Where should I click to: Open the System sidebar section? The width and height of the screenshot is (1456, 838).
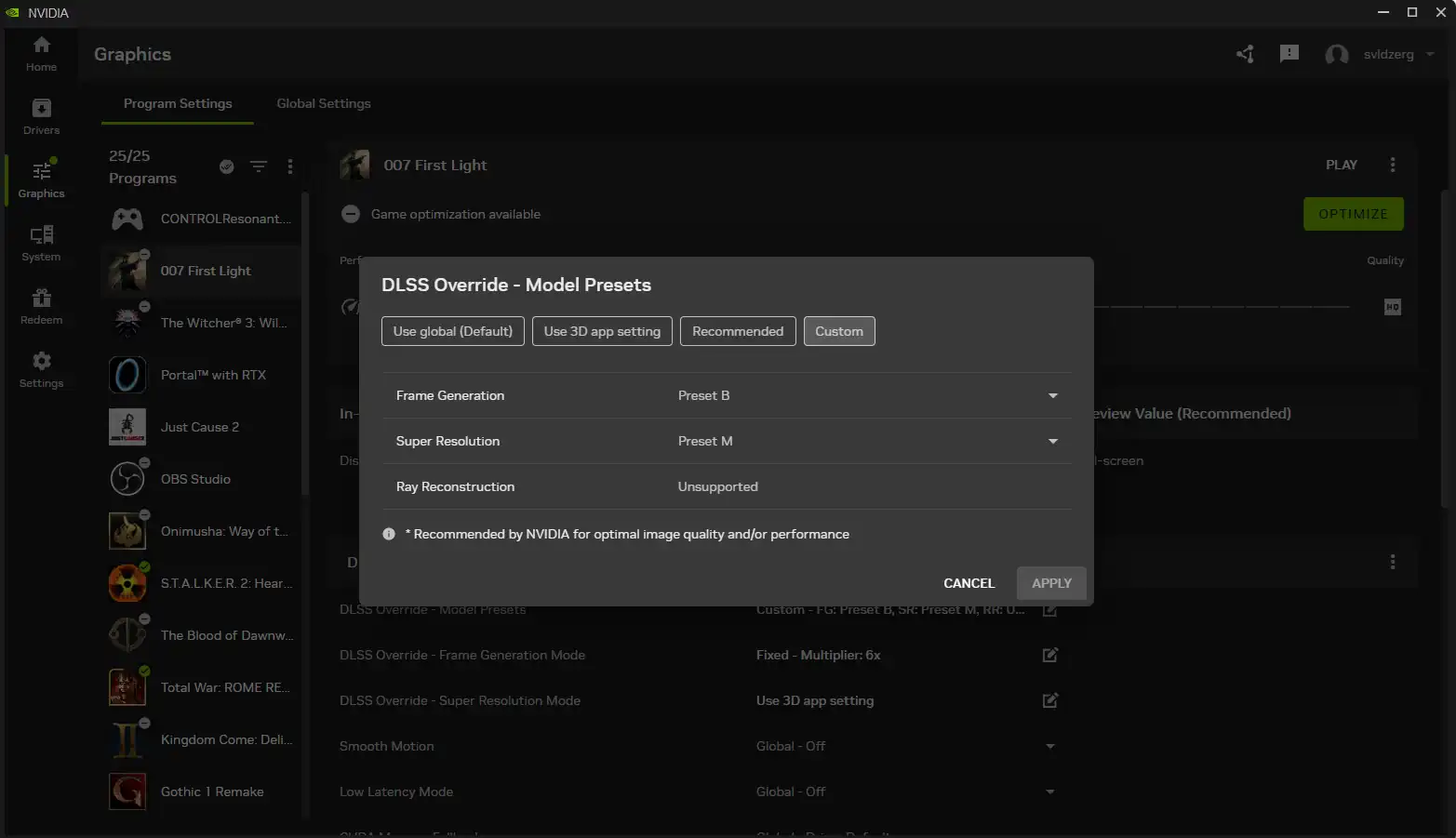coord(41,244)
